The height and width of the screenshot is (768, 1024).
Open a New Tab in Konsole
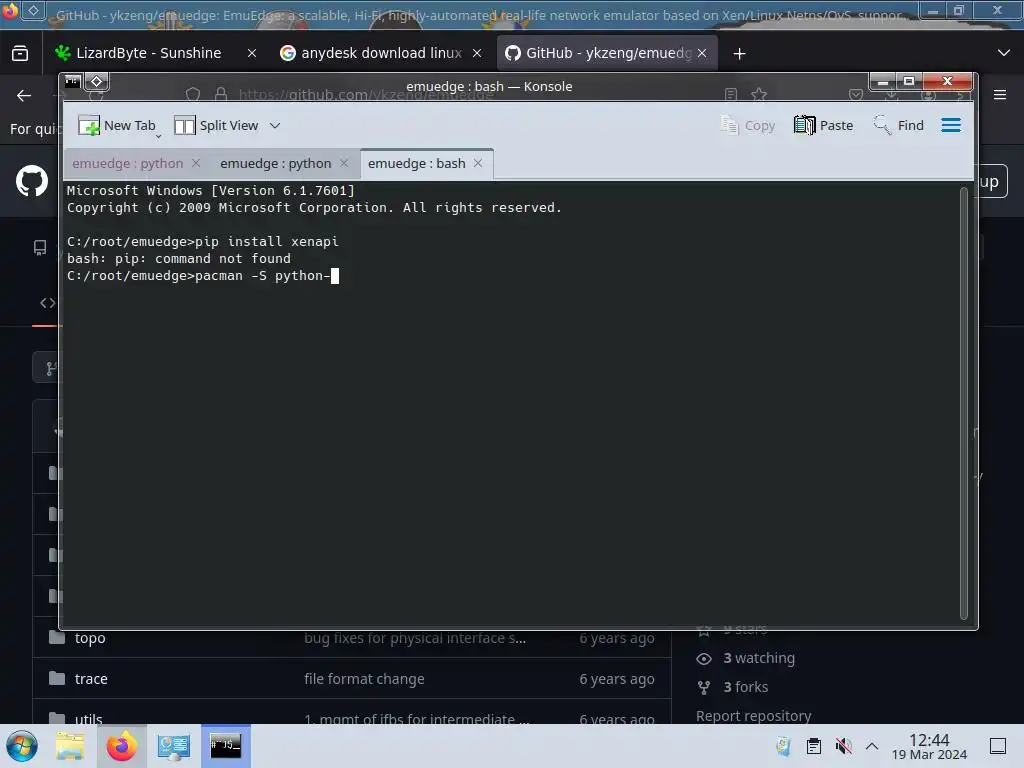pos(117,125)
